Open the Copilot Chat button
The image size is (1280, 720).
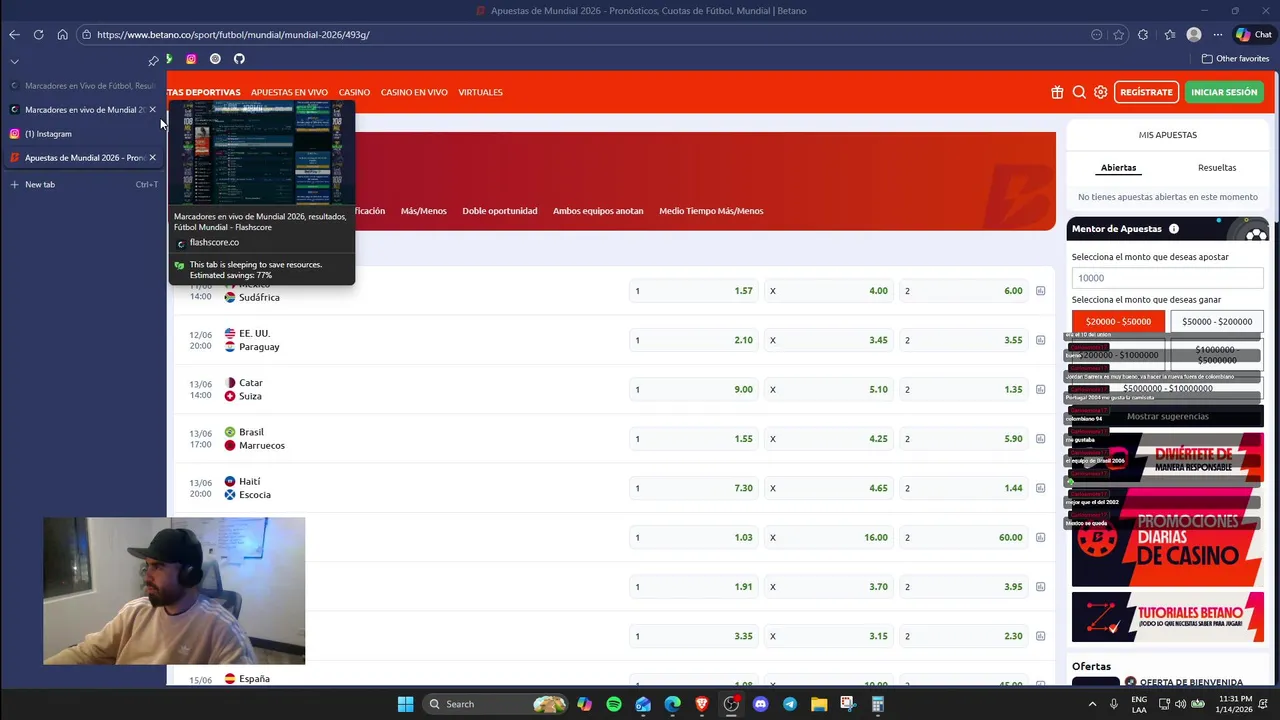pyautogui.click(x=1254, y=34)
